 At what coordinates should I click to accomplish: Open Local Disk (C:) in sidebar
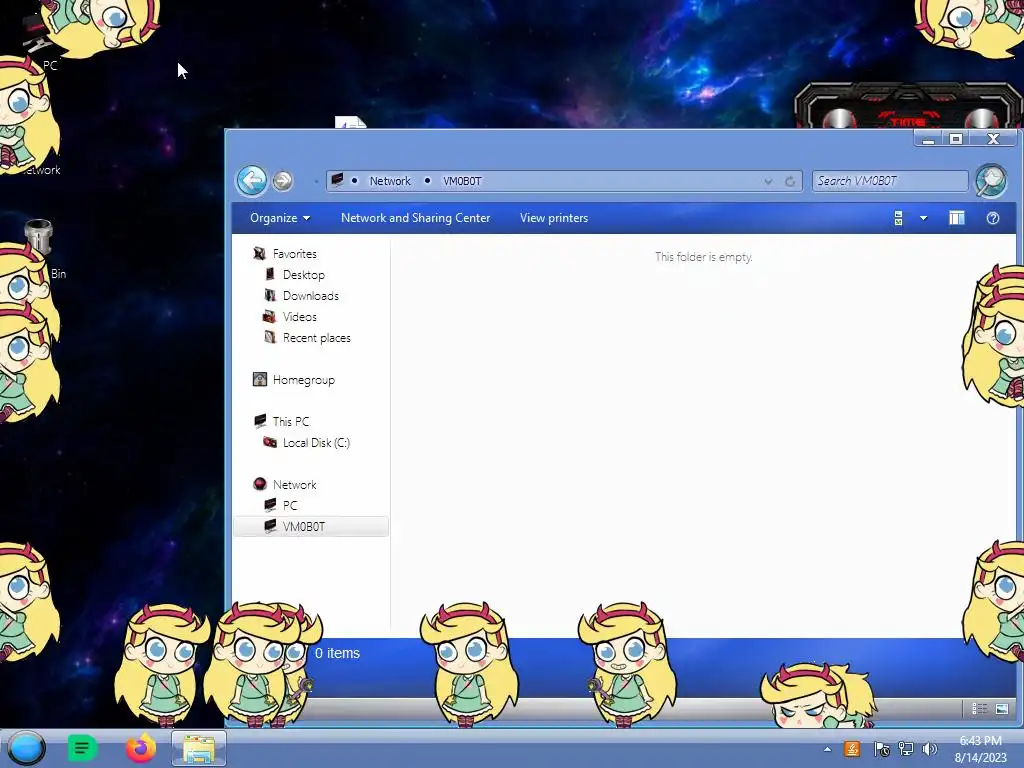pos(316,443)
